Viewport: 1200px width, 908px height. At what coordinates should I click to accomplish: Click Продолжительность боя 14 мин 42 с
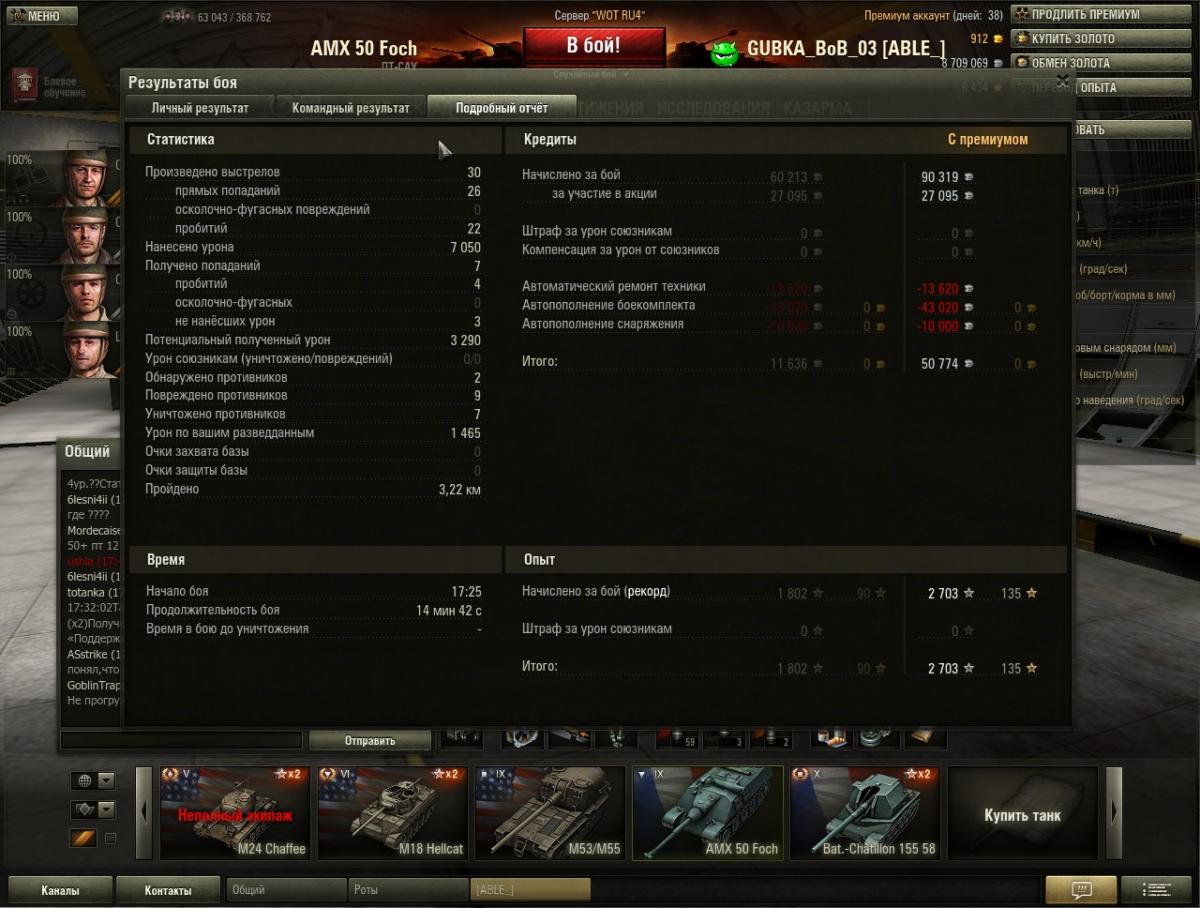(449, 610)
